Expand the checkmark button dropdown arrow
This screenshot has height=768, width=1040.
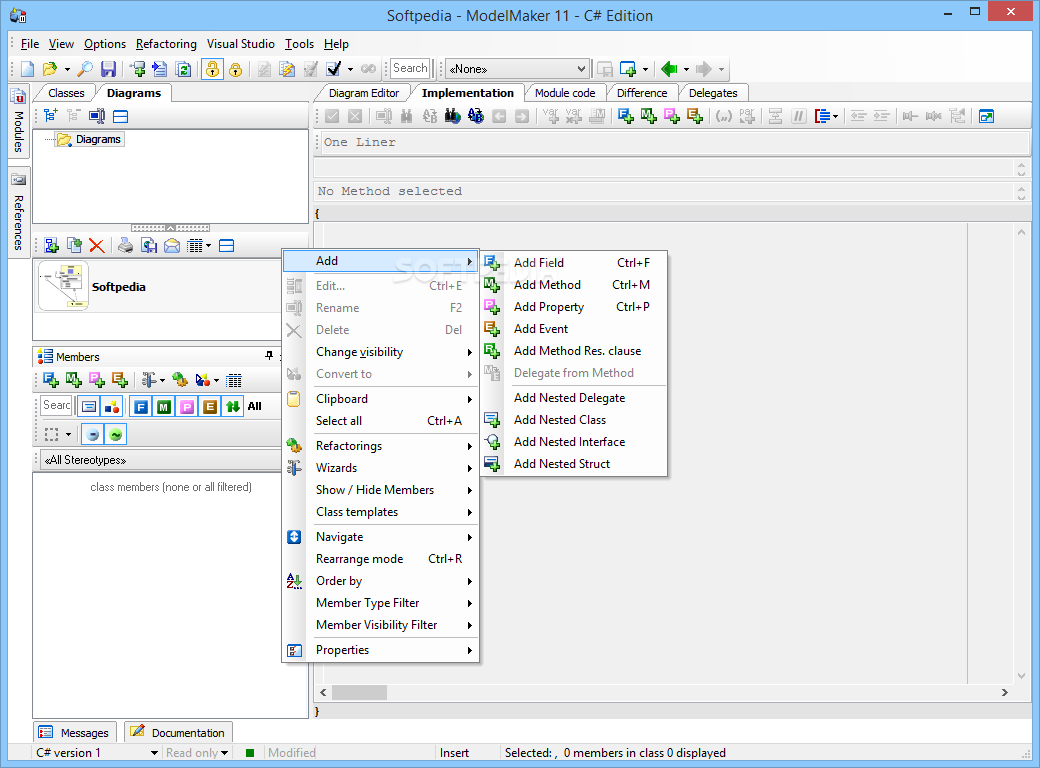[x=350, y=69]
